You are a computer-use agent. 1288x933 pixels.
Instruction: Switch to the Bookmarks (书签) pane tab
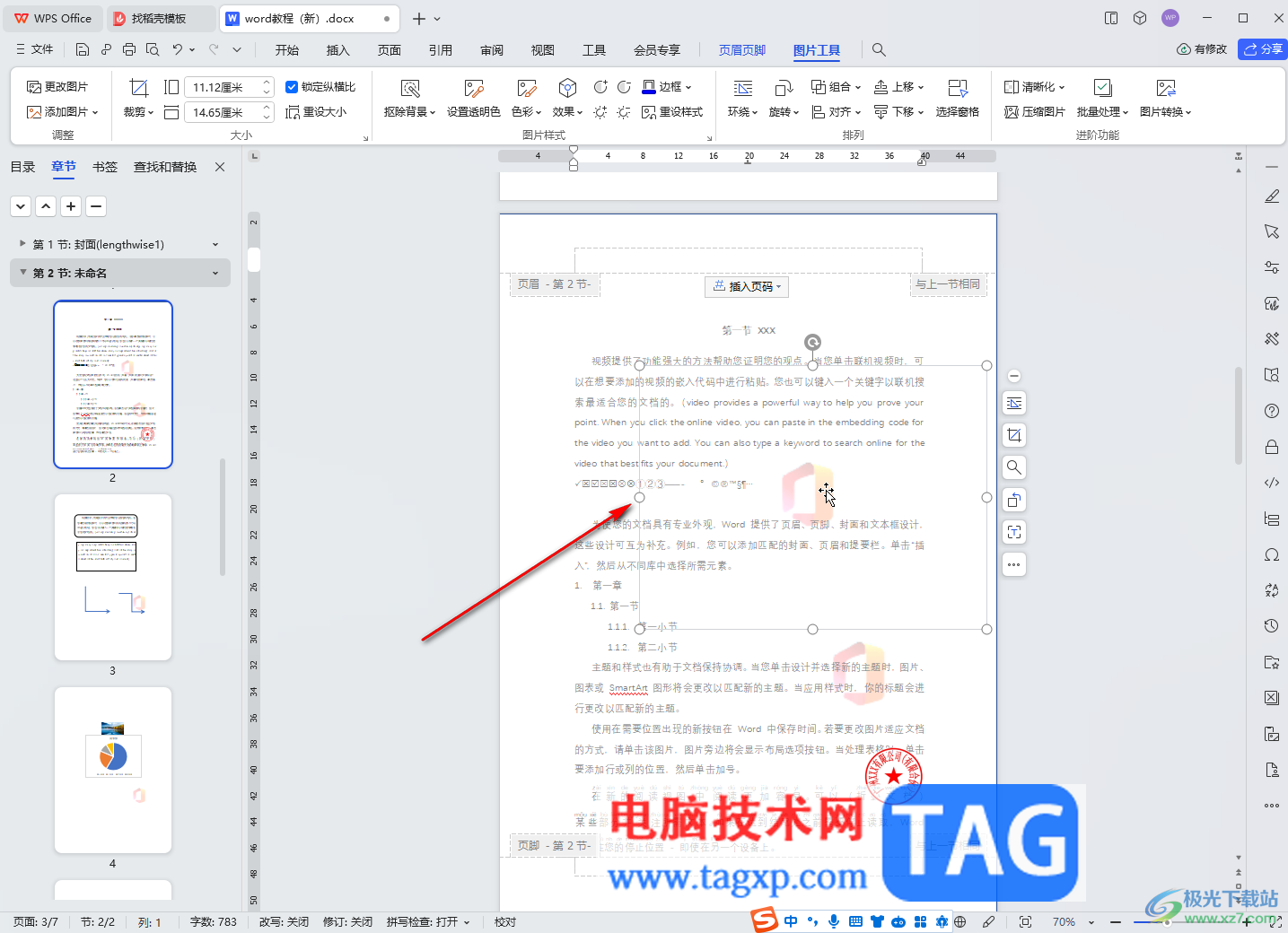tap(105, 167)
